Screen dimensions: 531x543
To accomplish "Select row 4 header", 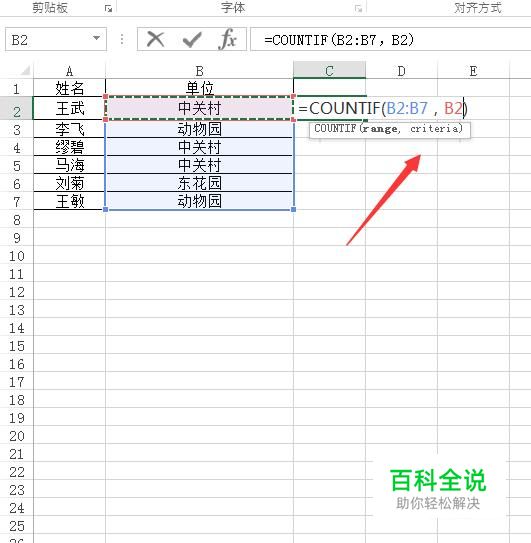I will (x=17, y=148).
